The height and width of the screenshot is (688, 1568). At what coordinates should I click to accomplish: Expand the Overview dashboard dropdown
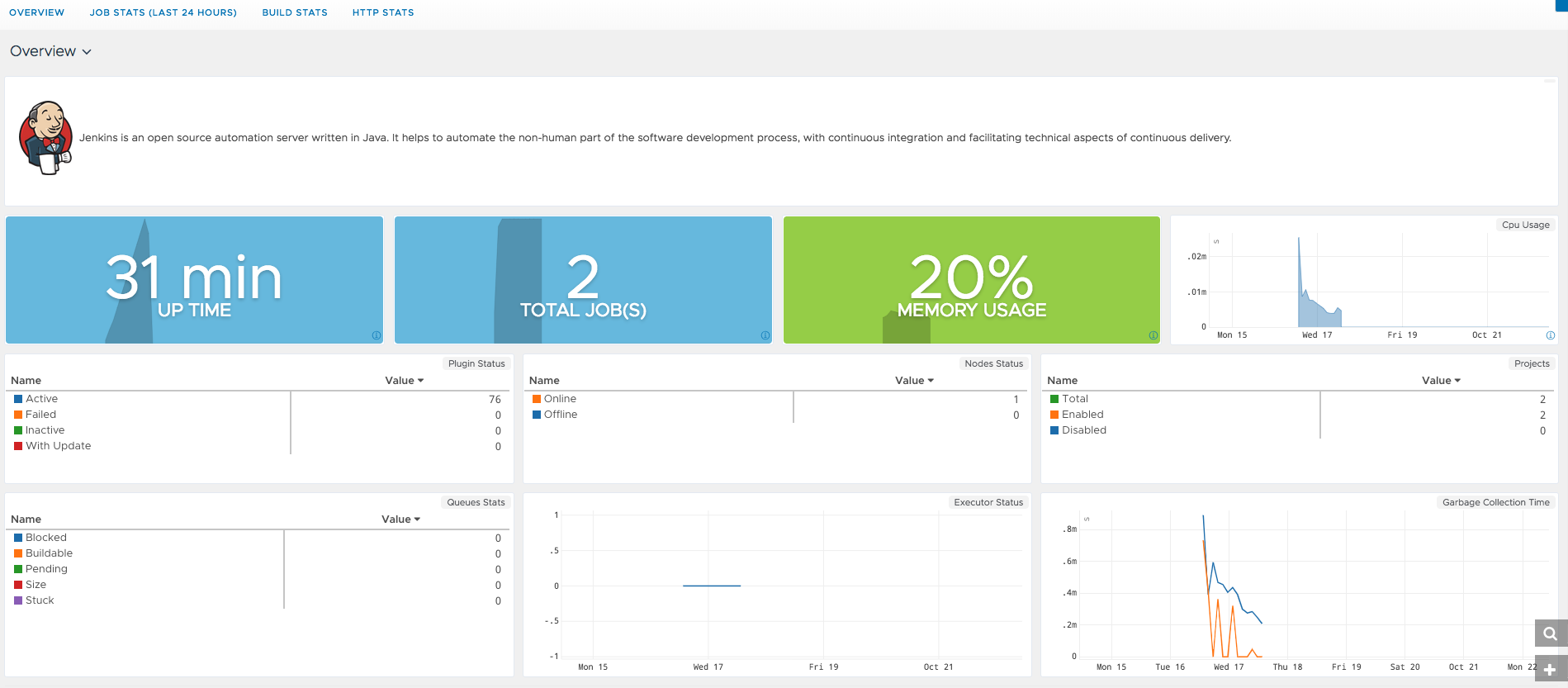tap(50, 51)
